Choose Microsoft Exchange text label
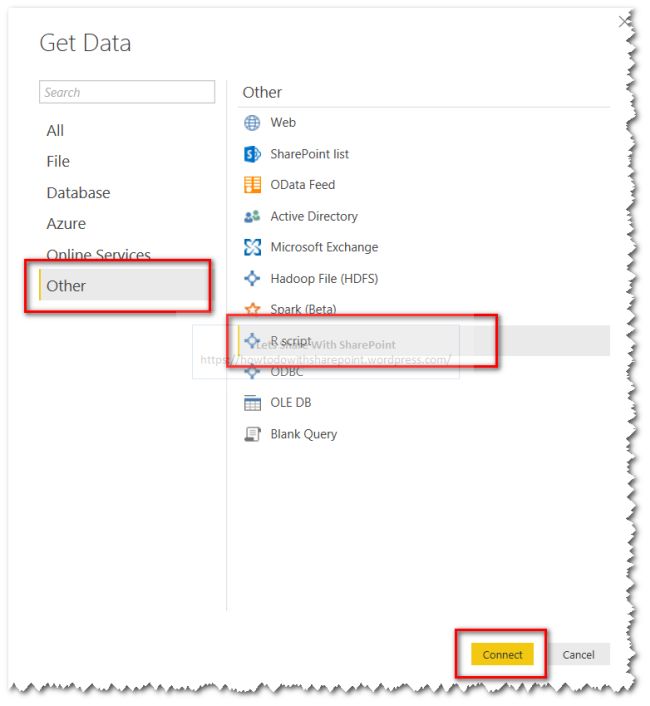The image size is (650, 706). pyautogui.click(x=324, y=247)
